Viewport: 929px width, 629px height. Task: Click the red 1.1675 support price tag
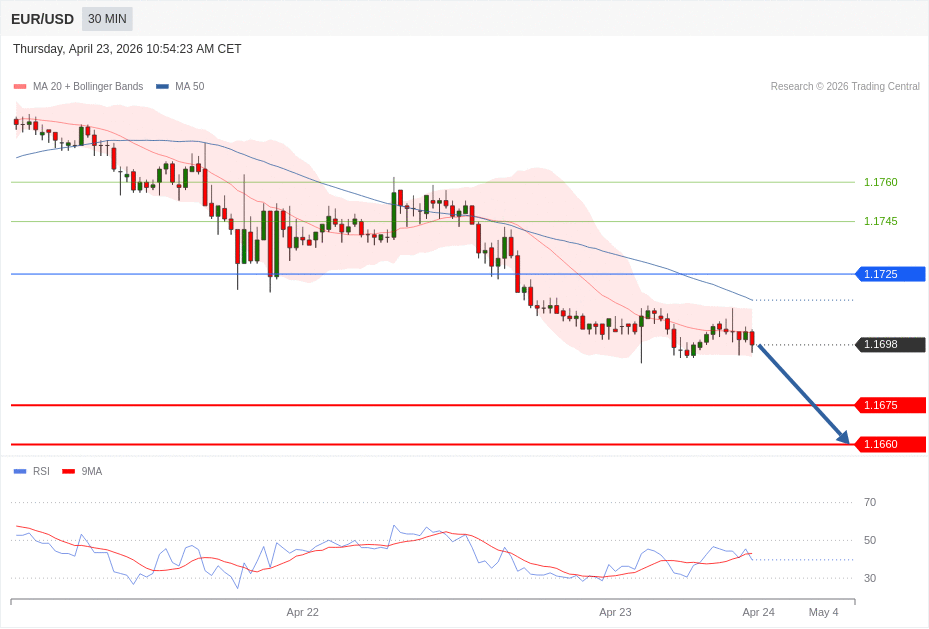889,405
